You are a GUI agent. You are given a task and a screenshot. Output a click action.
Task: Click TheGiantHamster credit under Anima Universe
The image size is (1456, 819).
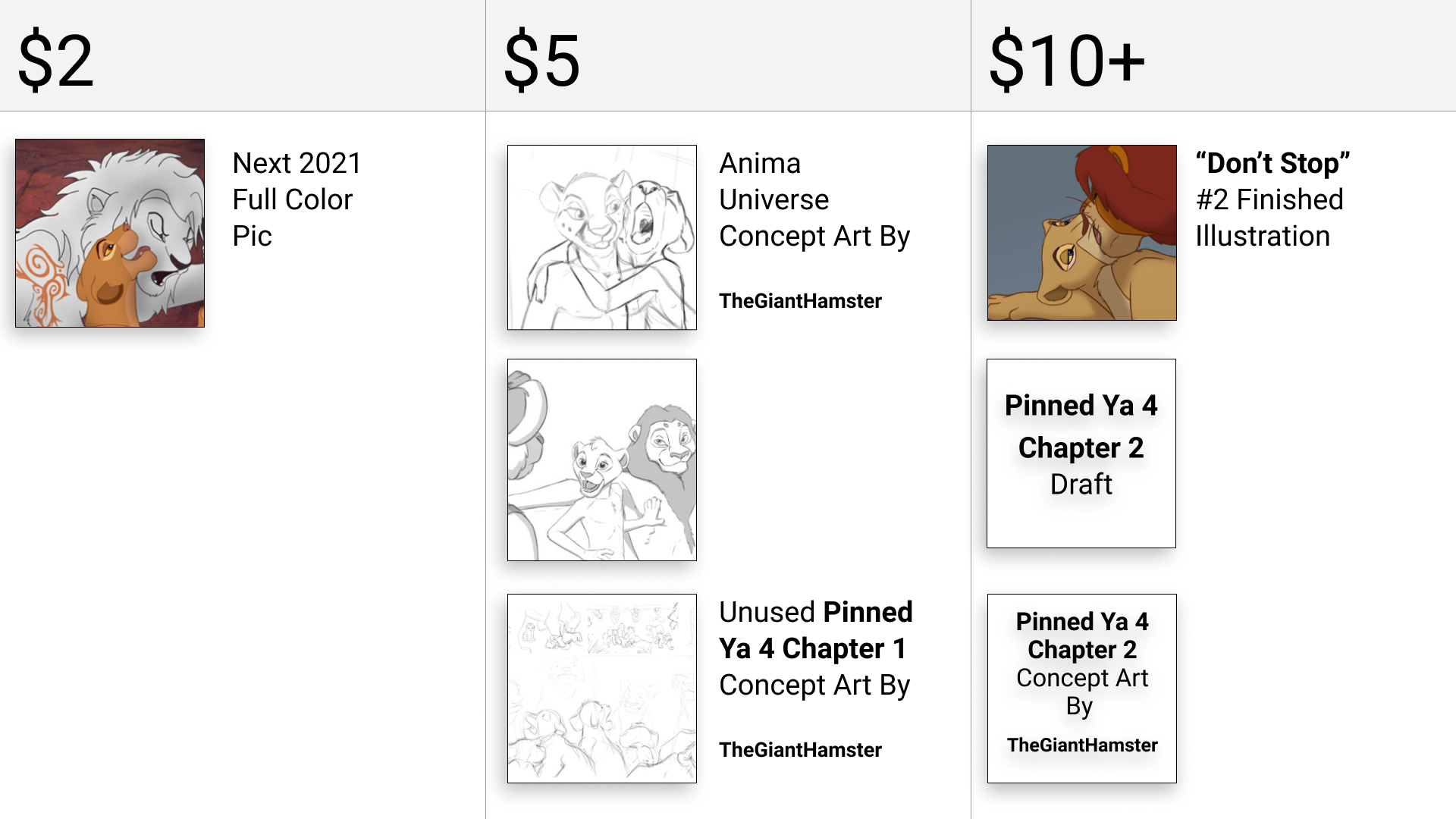[x=800, y=301]
